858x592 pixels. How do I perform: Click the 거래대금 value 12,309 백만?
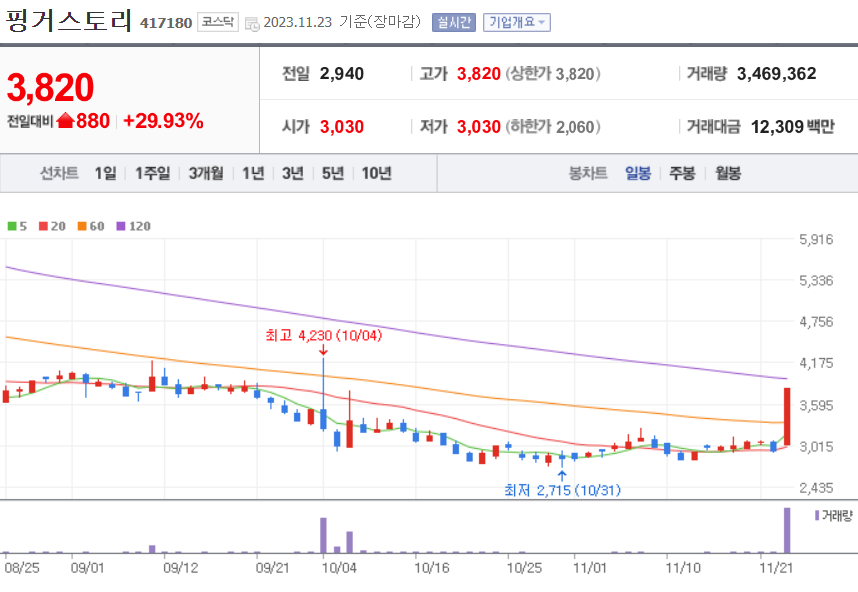(792, 127)
